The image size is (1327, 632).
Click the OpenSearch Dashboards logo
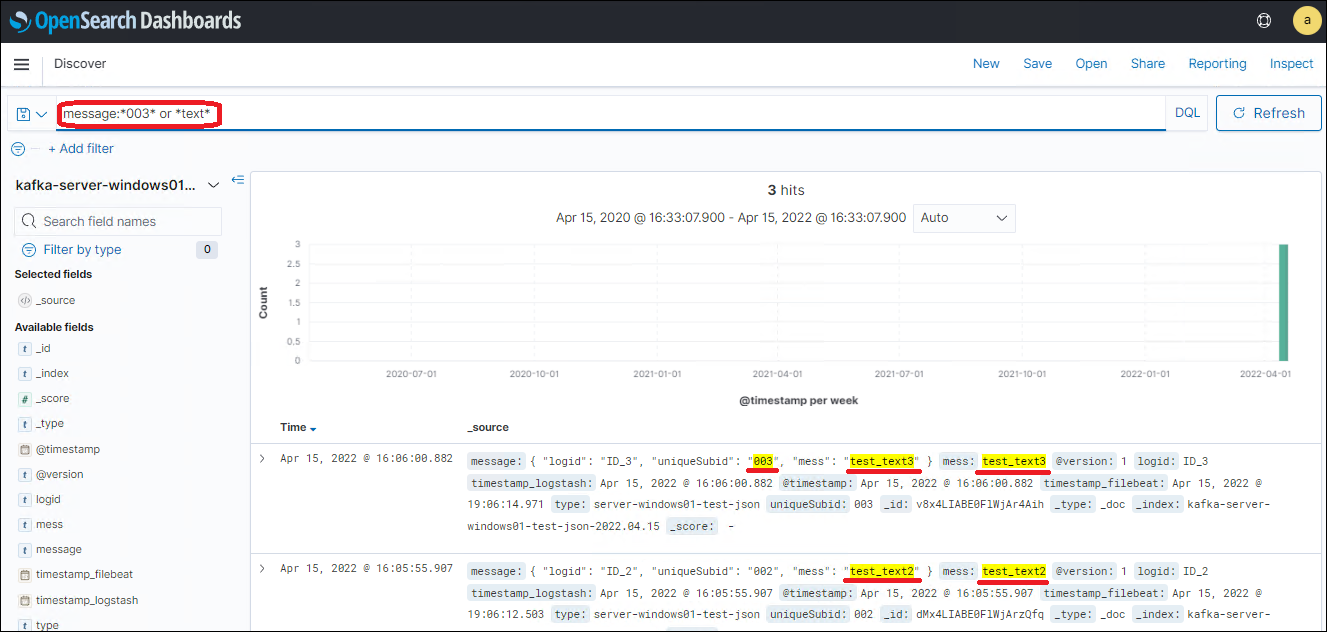tap(126, 20)
